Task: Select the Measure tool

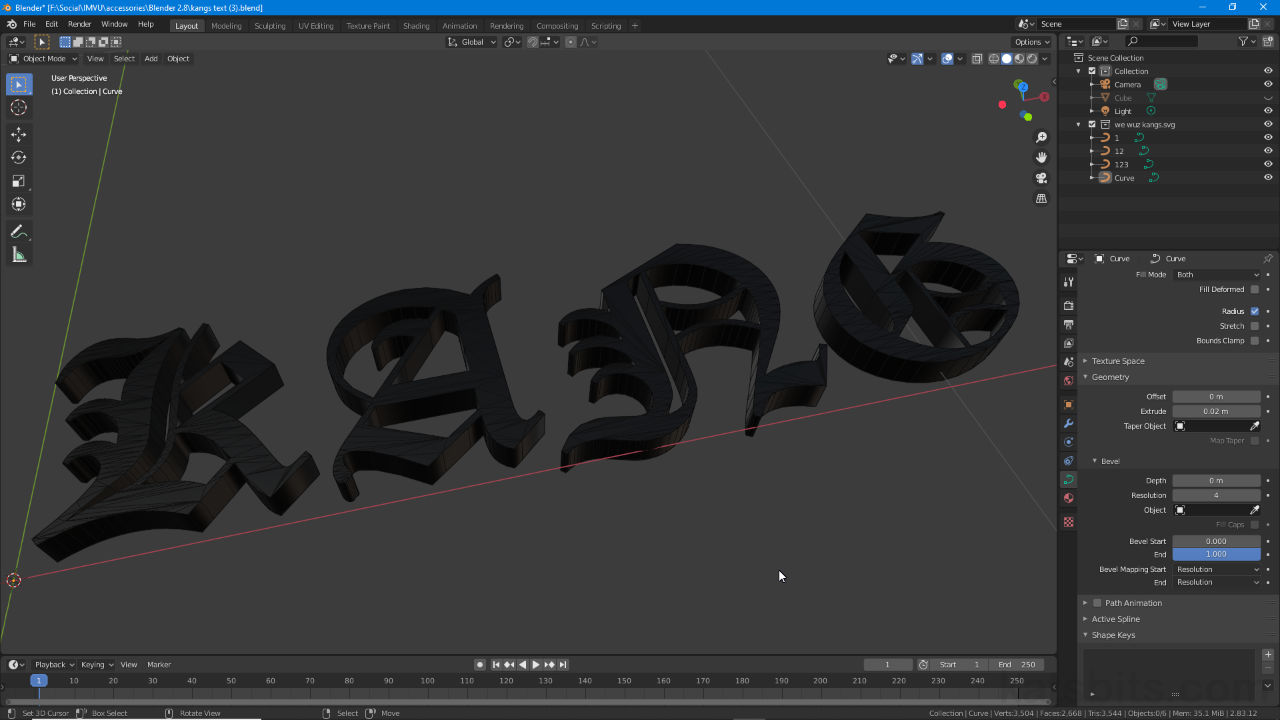Action: coord(19,255)
